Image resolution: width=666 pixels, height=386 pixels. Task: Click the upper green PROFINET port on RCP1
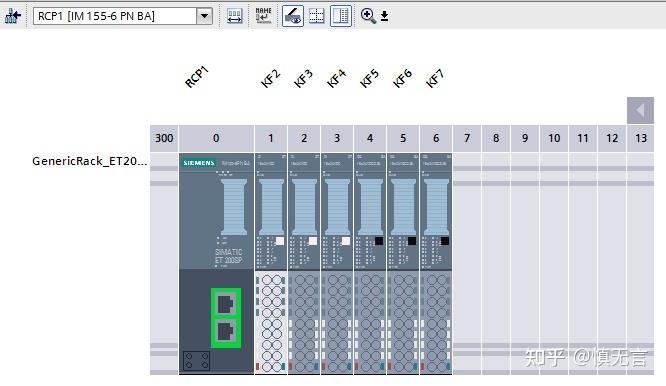coord(226,304)
